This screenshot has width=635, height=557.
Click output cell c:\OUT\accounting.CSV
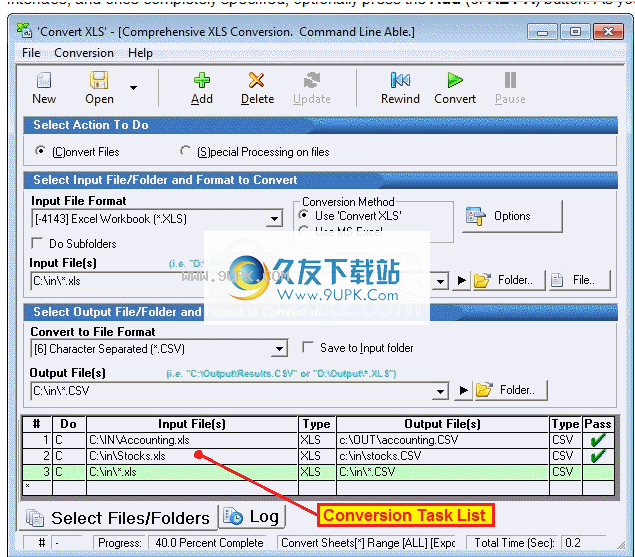(442, 440)
